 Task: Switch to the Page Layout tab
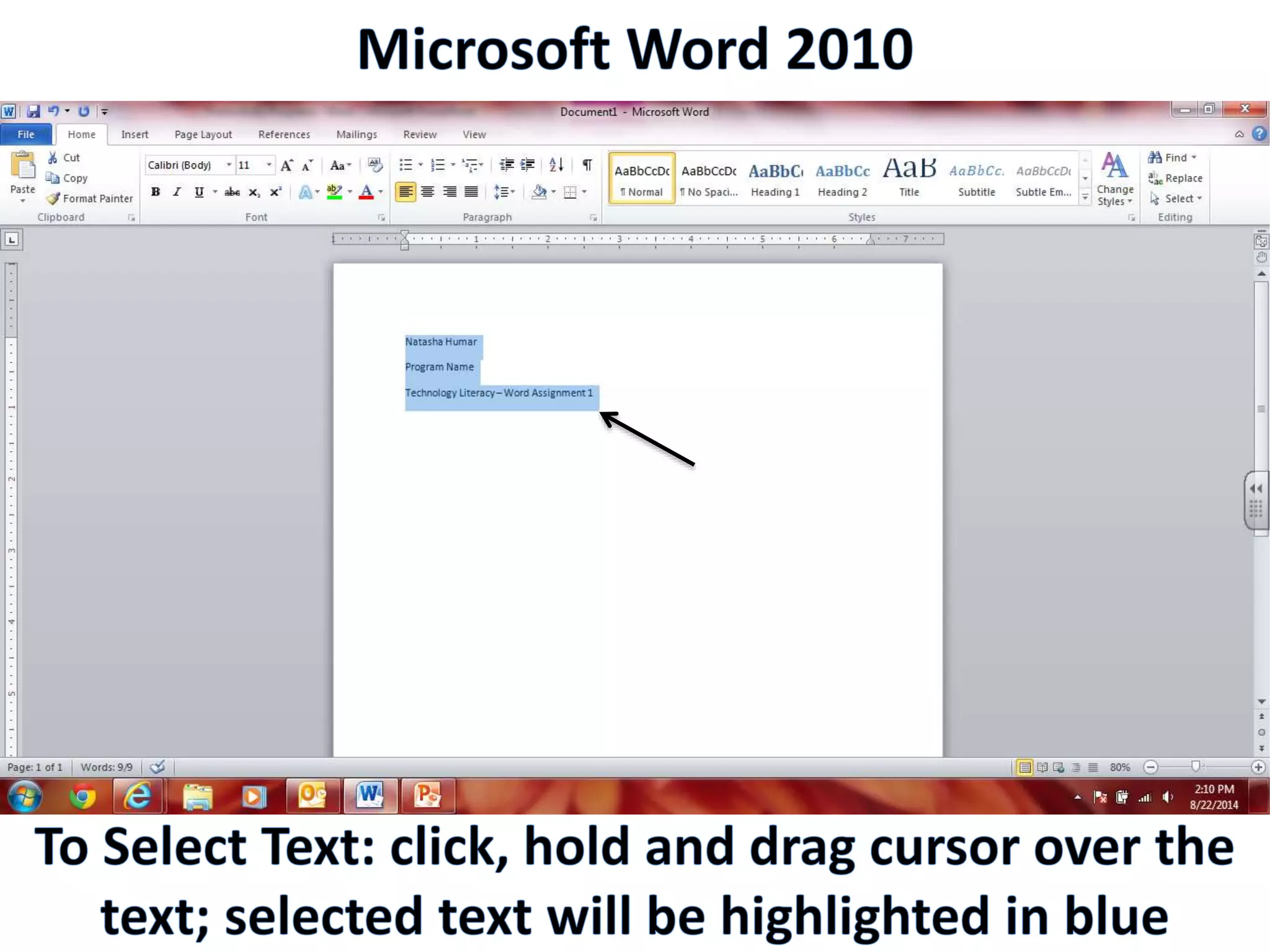(203, 134)
